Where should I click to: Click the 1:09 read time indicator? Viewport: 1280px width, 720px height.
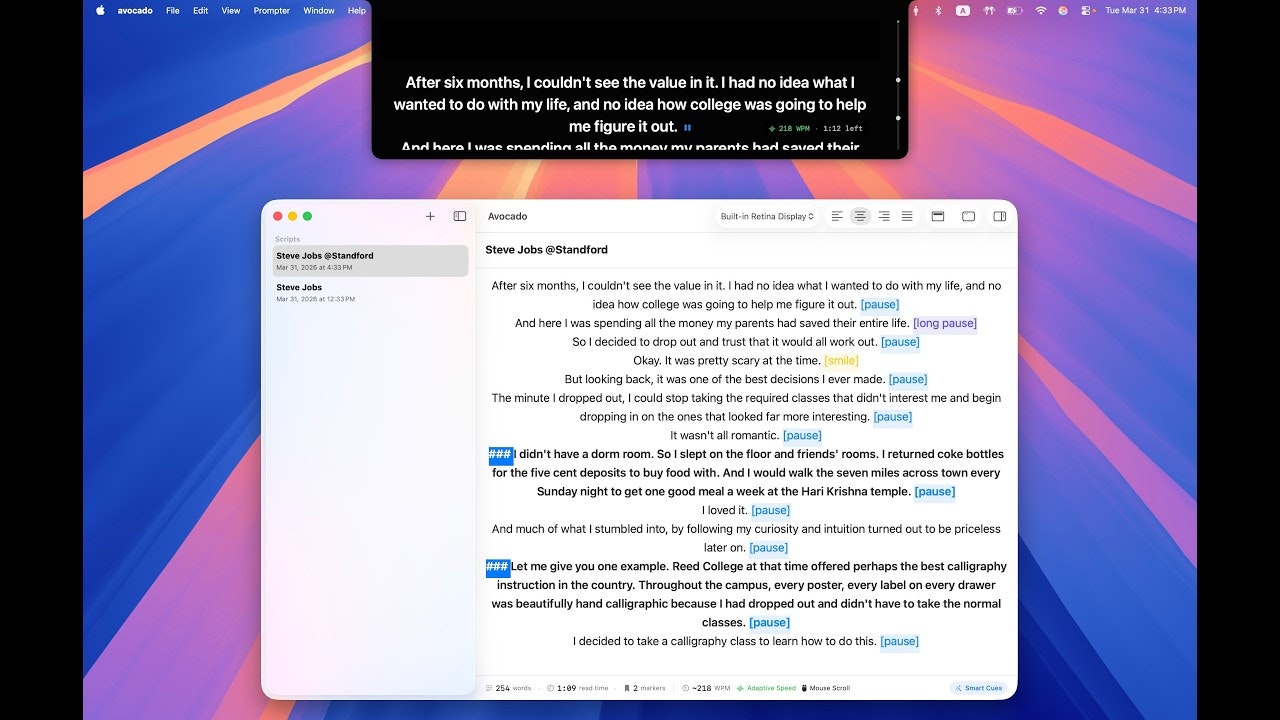coord(578,688)
